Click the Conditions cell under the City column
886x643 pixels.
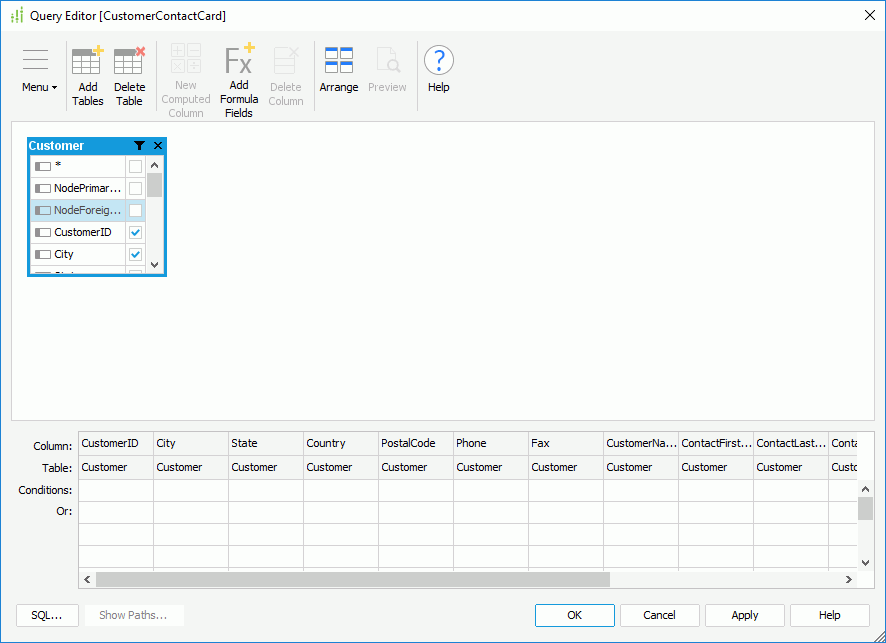tap(190, 489)
